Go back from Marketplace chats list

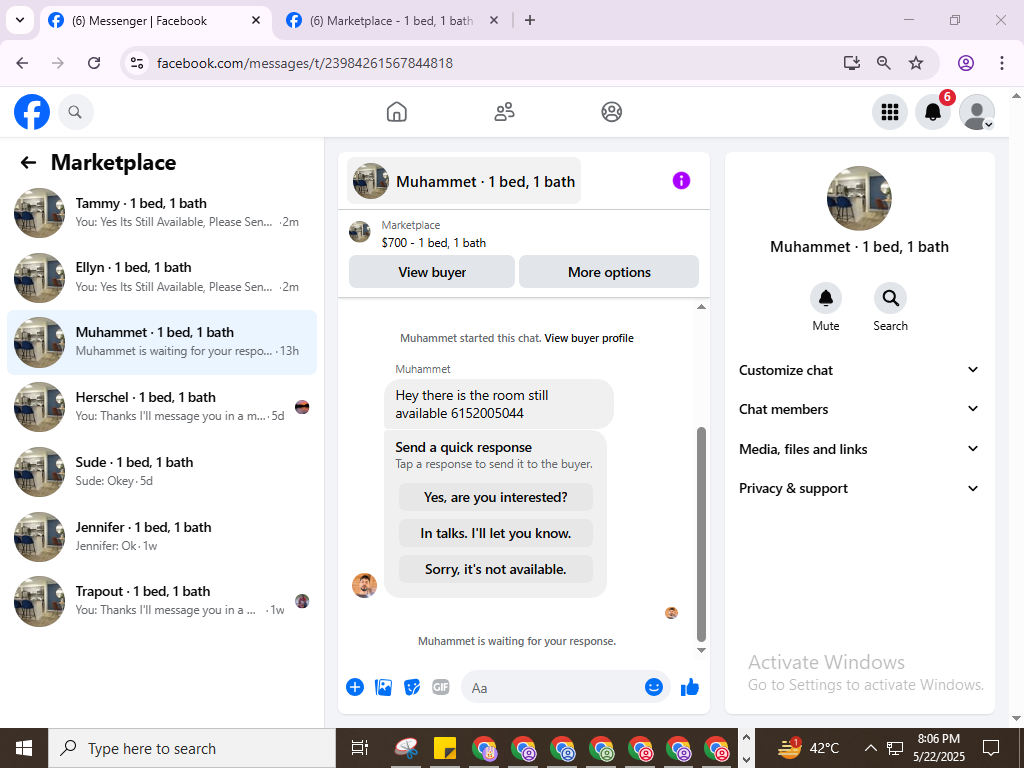click(x=28, y=163)
